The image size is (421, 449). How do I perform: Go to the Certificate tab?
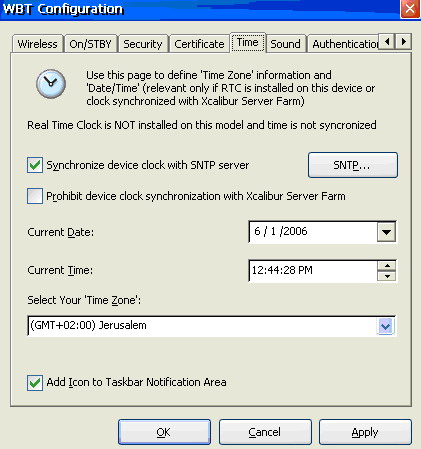[199, 44]
